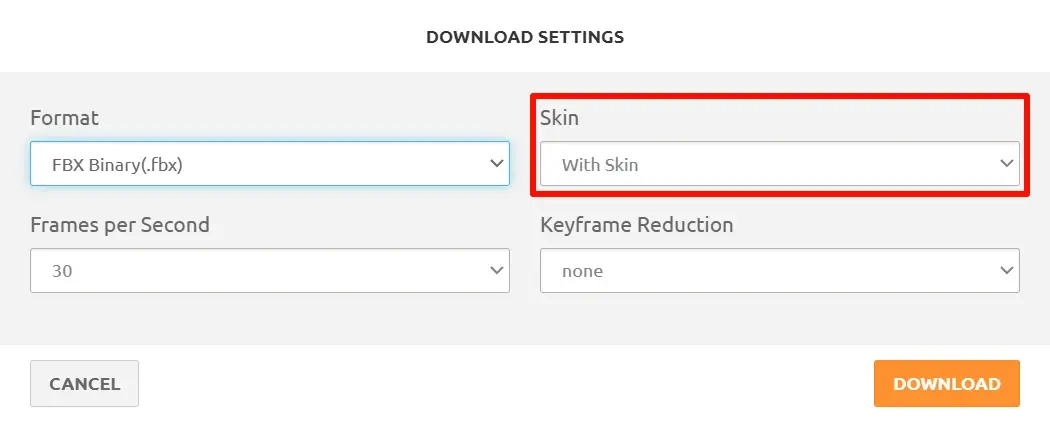This screenshot has height=422, width=1050.
Task: Click the DOWNLOAD SETTINGS dialog title
Action: tap(525, 37)
